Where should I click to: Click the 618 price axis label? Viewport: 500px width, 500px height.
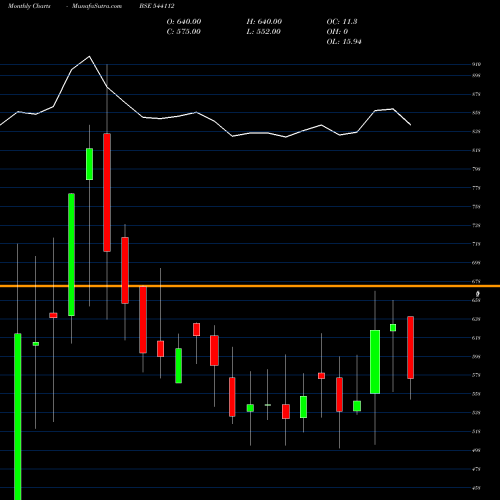(476, 338)
